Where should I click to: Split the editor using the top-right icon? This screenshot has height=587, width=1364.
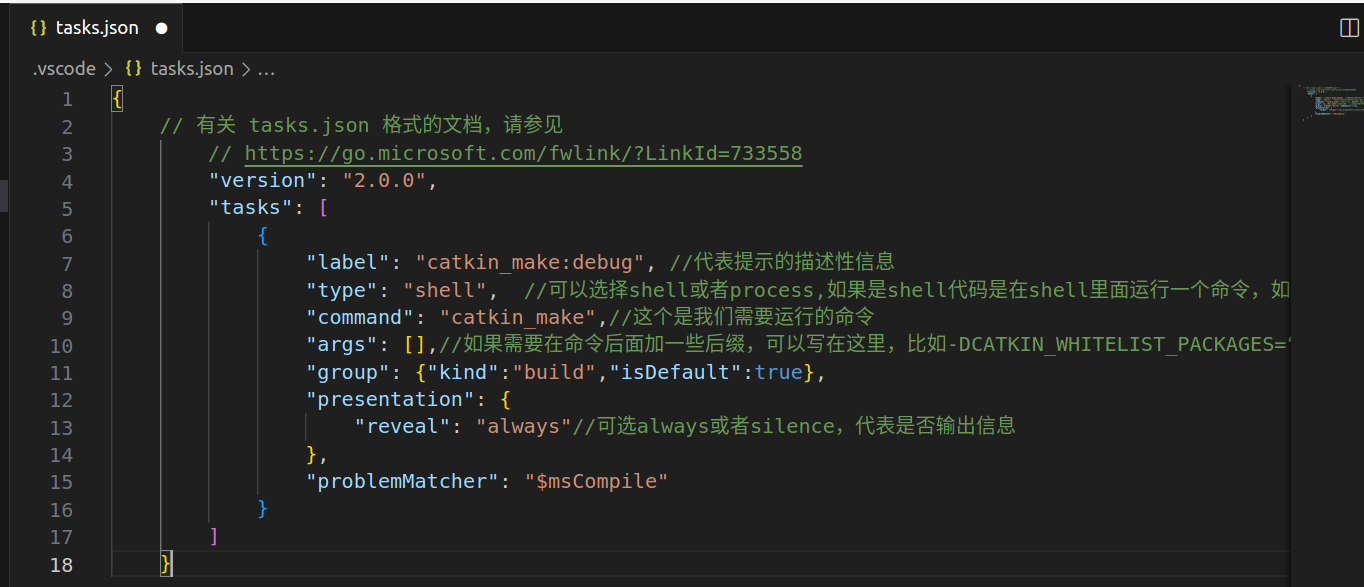(x=1349, y=28)
